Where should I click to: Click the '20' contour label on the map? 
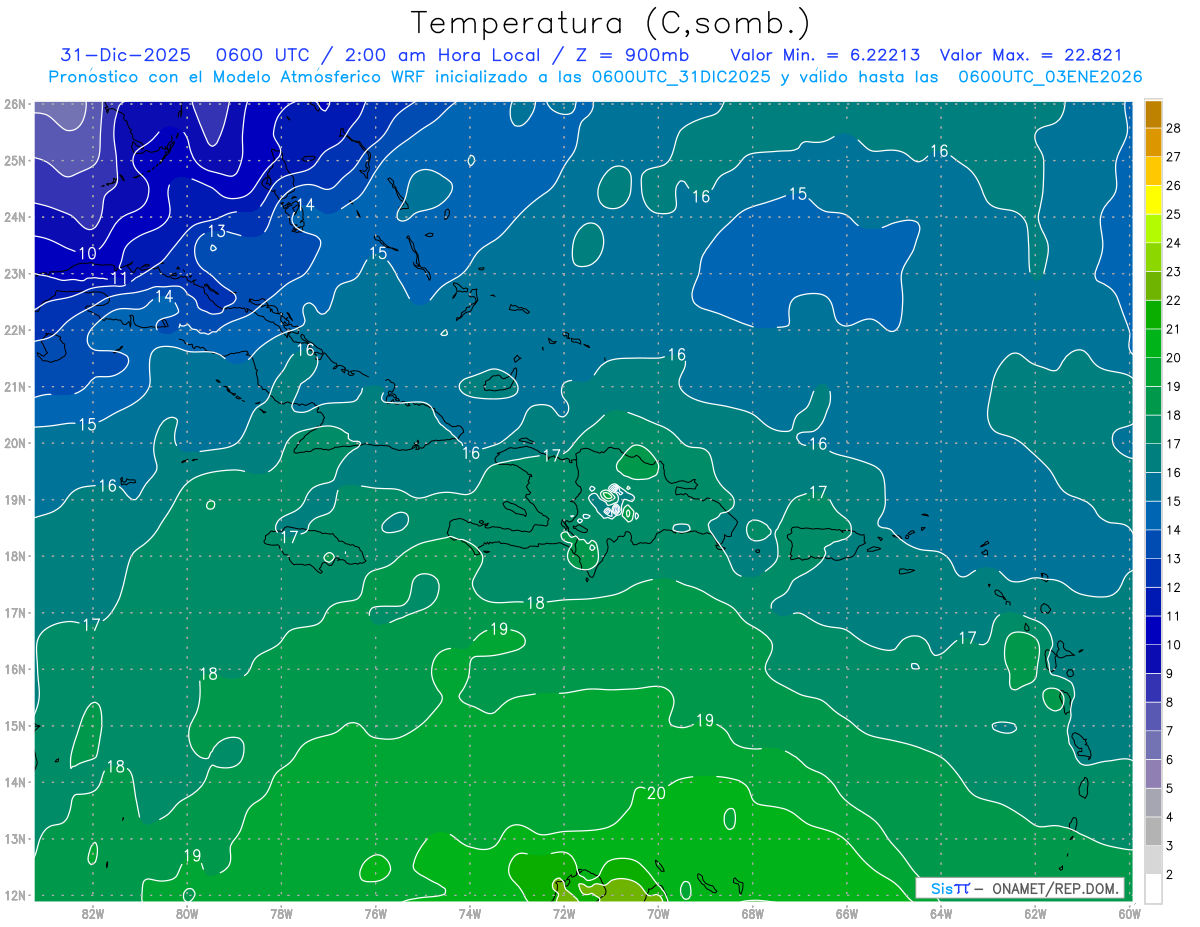pos(656,793)
